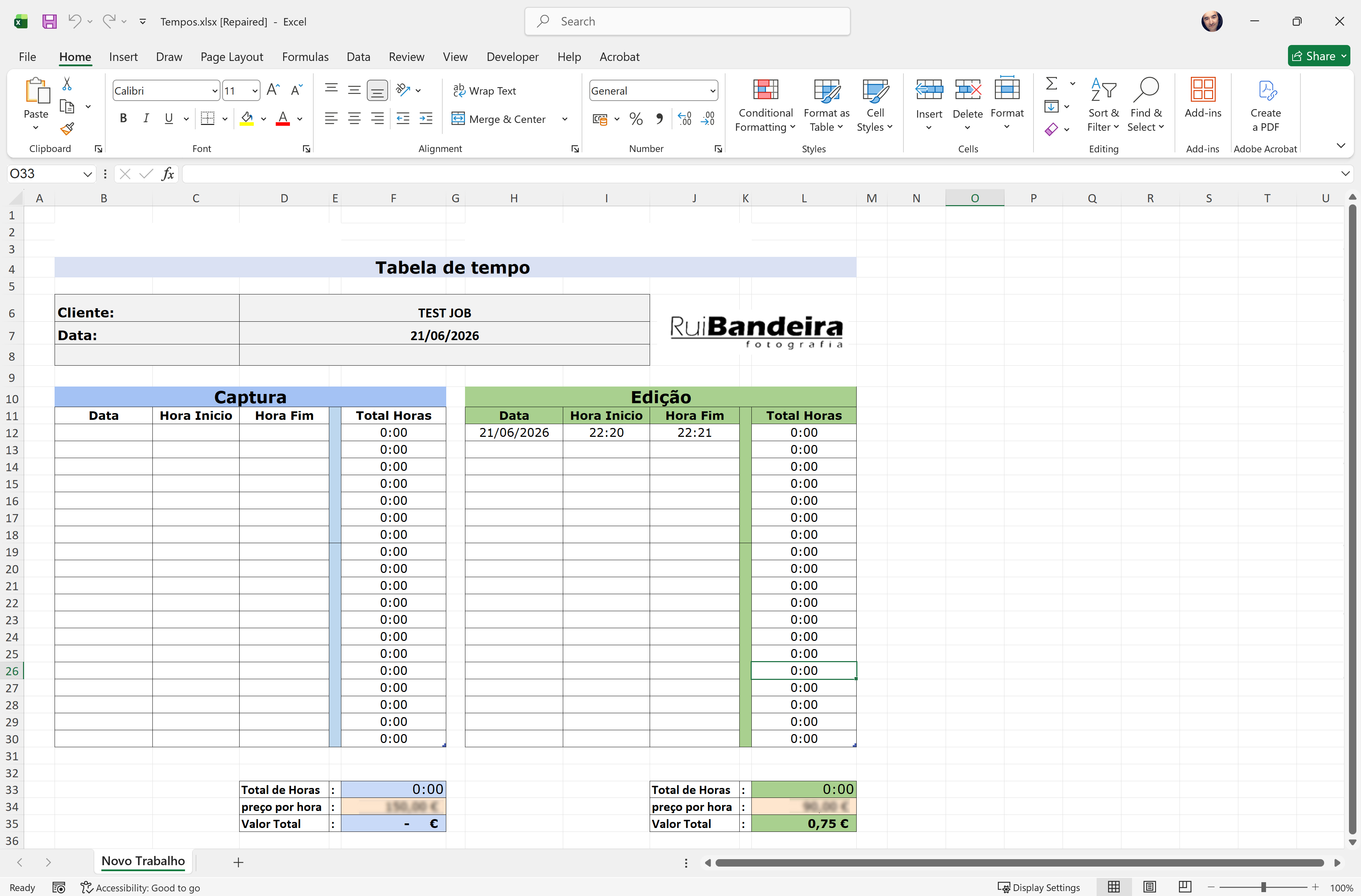Set Middle Align vertical alignment

click(x=354, y=90)
